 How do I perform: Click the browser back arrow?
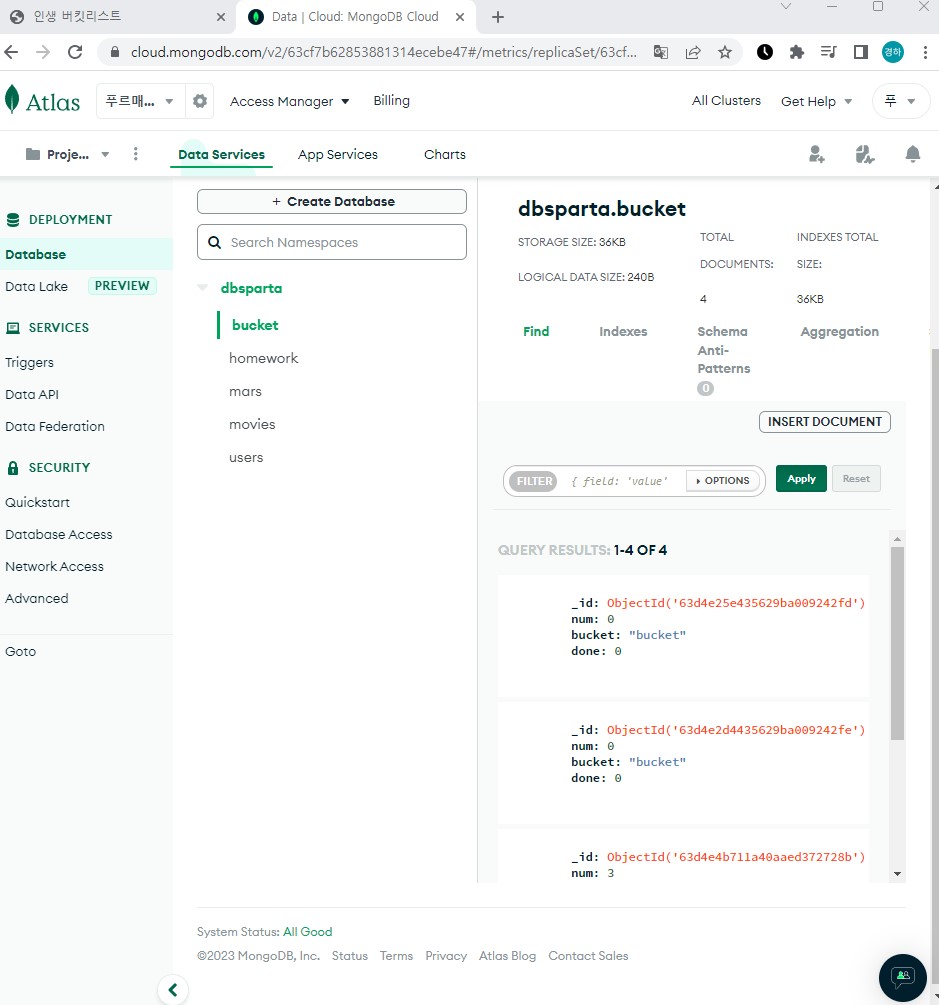12,52
